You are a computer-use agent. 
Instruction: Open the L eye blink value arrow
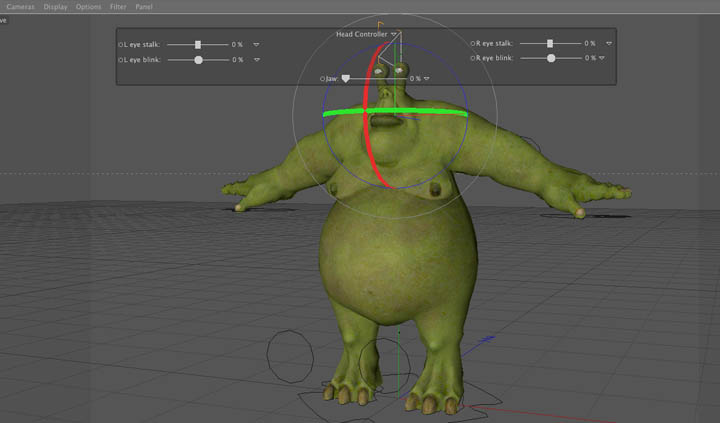pyautogui.click(x=257, y=60)
